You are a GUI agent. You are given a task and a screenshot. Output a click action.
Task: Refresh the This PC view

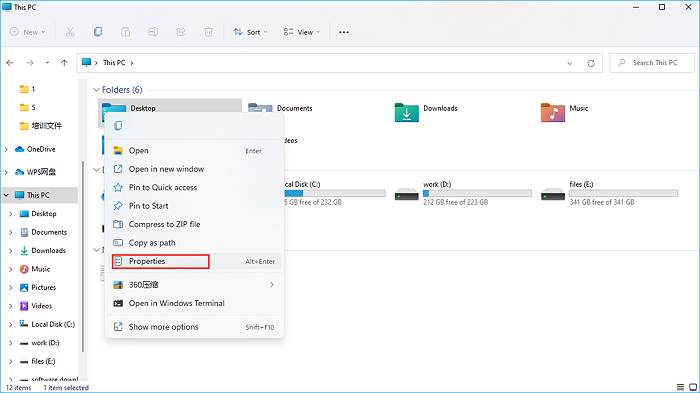point(591,63)
